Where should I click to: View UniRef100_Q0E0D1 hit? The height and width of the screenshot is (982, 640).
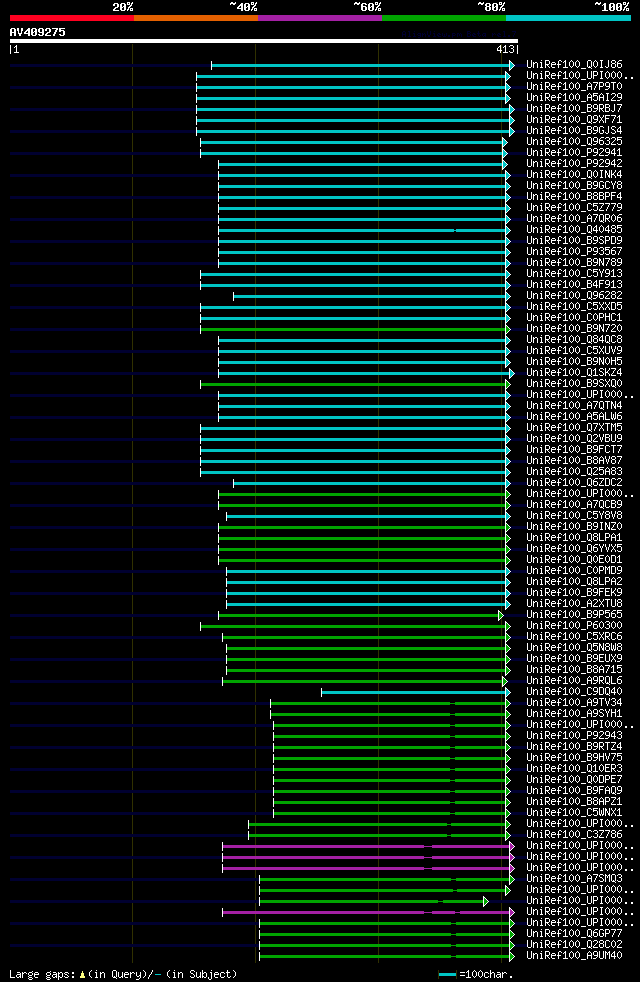(574, 559)
